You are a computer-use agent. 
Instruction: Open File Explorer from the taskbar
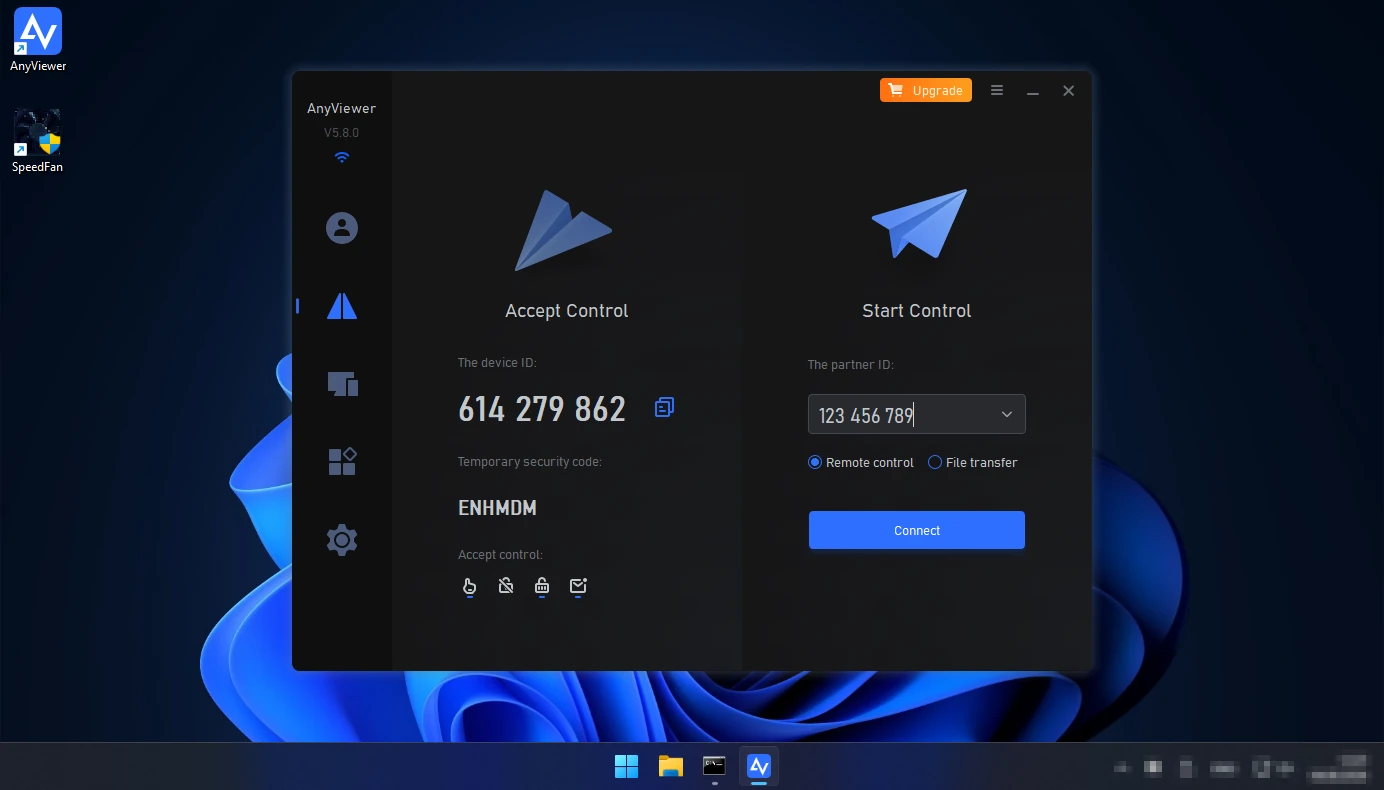671,767
